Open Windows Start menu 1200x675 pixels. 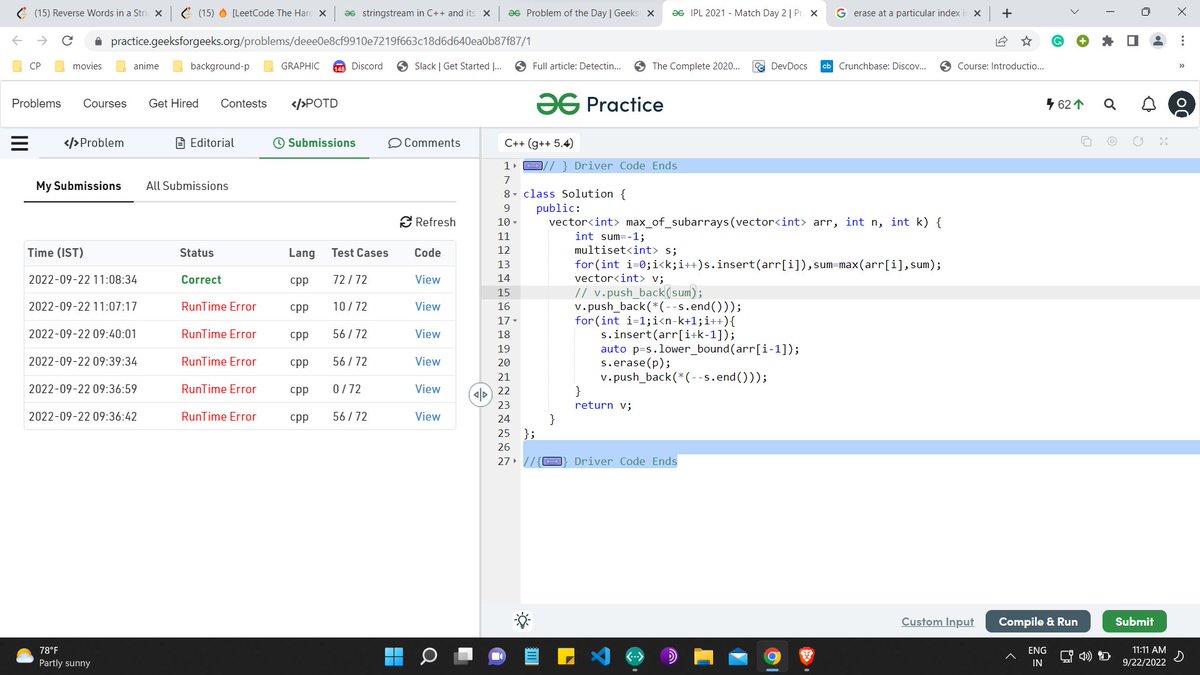393,657
